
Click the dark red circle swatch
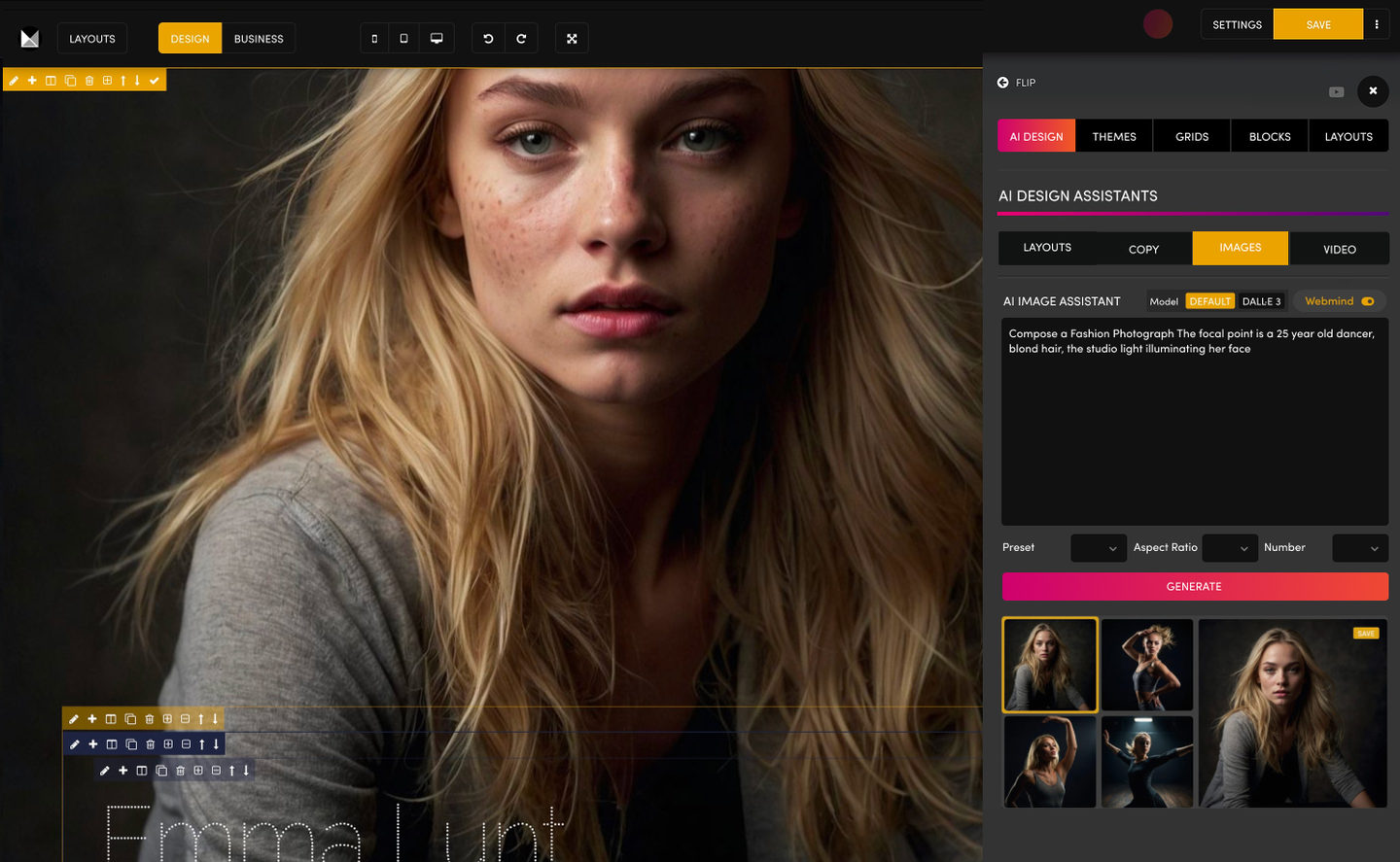point(1157,24)
